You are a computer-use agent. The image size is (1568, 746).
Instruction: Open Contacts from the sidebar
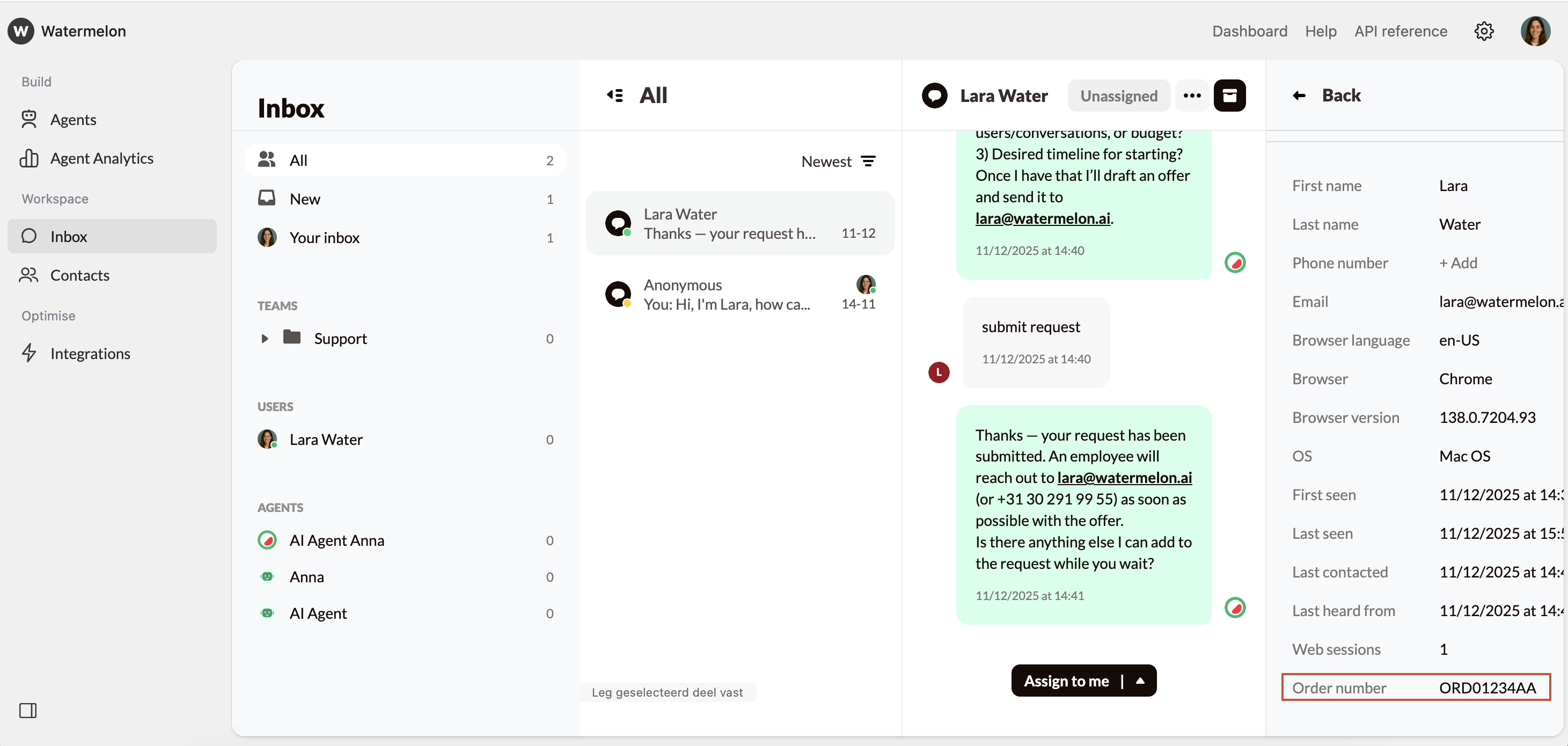pos(81,275)
